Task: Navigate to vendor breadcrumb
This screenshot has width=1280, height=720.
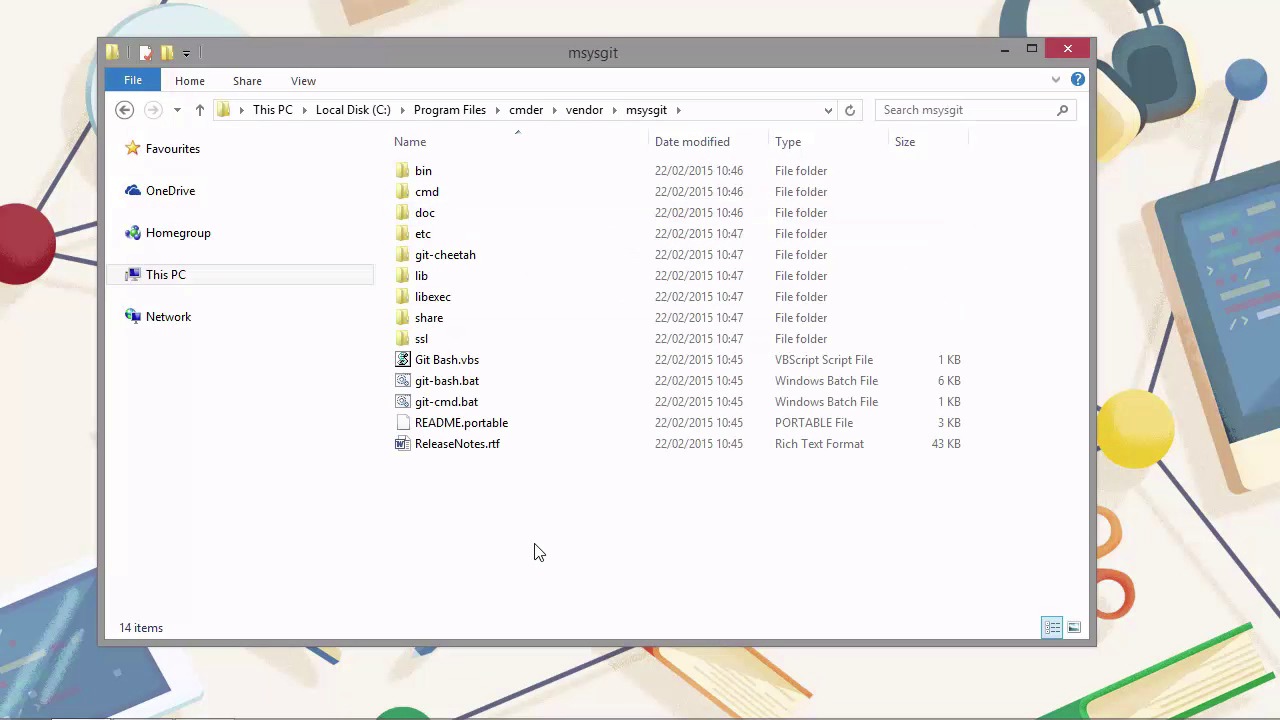Action: pyautogui.click(x=584, y=110)
